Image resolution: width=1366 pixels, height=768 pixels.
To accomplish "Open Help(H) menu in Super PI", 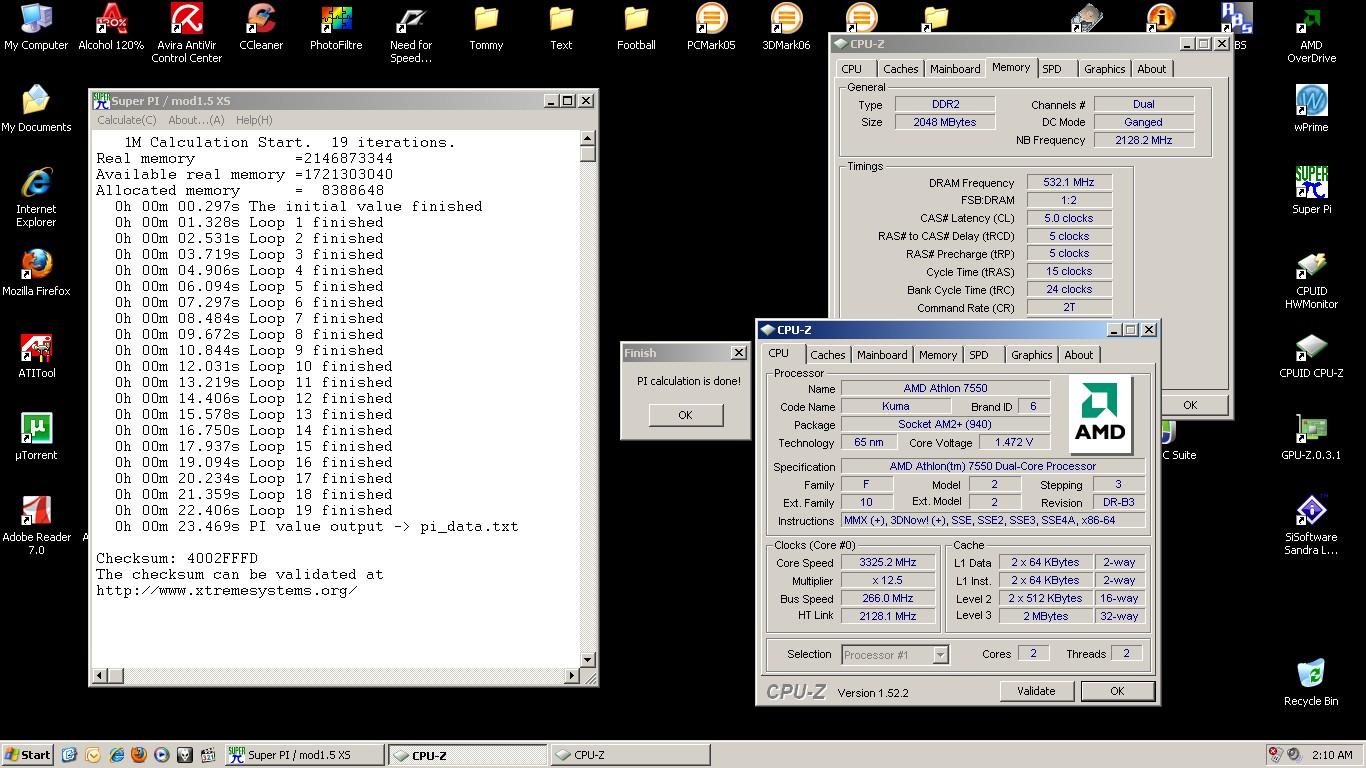I will point(254,120).
